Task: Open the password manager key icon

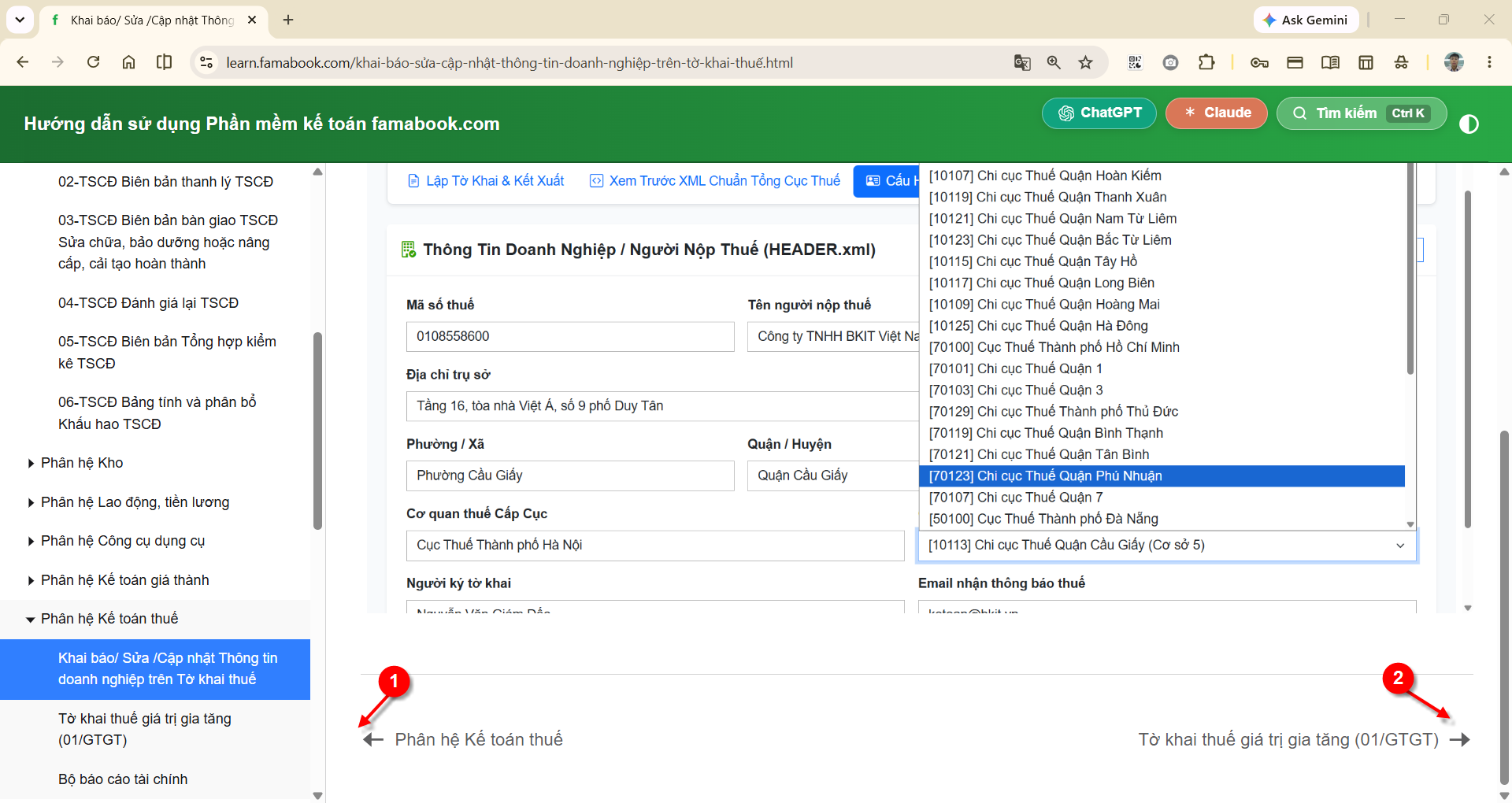Action: [1259, 63]
